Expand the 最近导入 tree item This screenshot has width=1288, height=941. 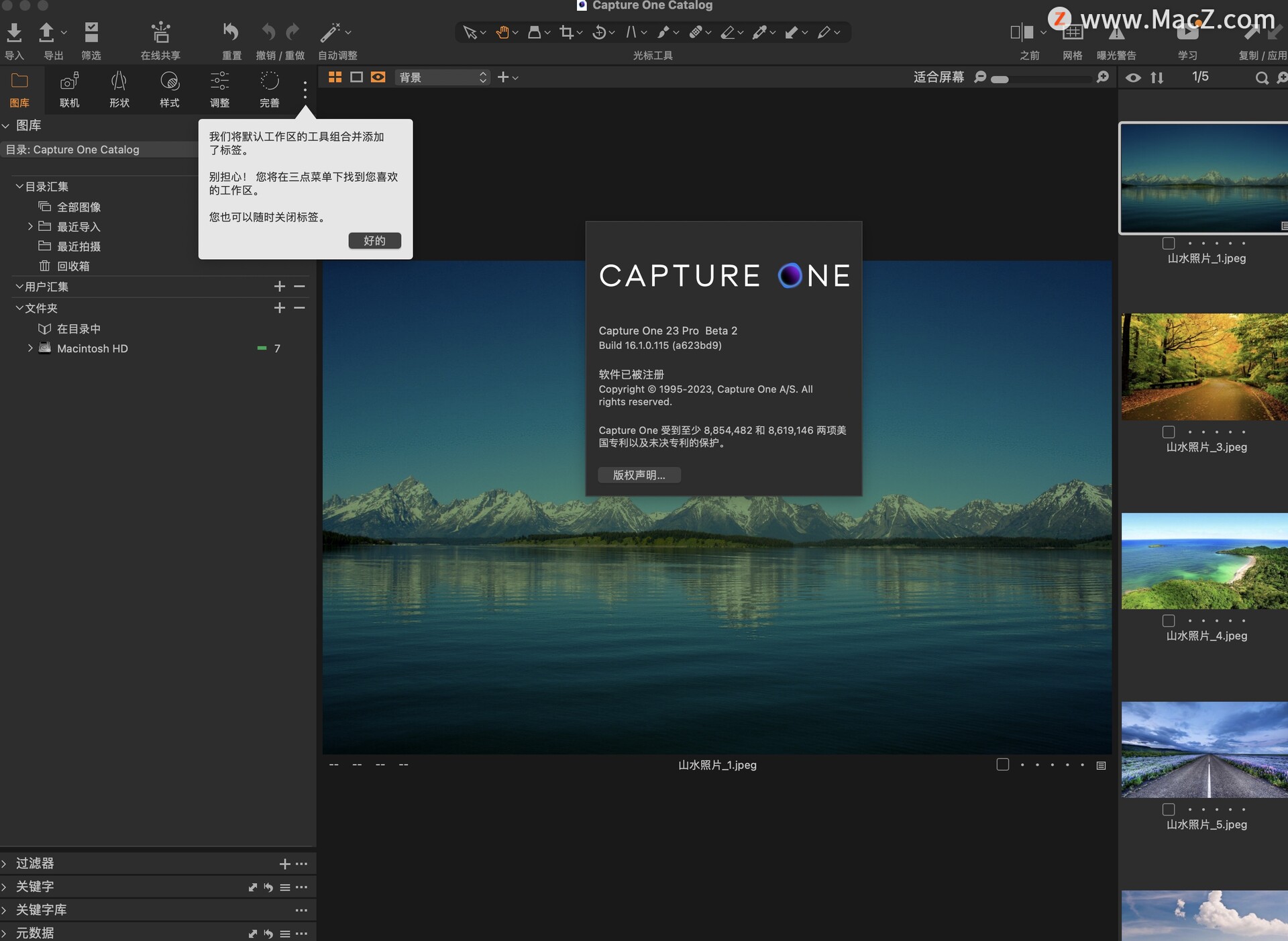pos(30,226)
